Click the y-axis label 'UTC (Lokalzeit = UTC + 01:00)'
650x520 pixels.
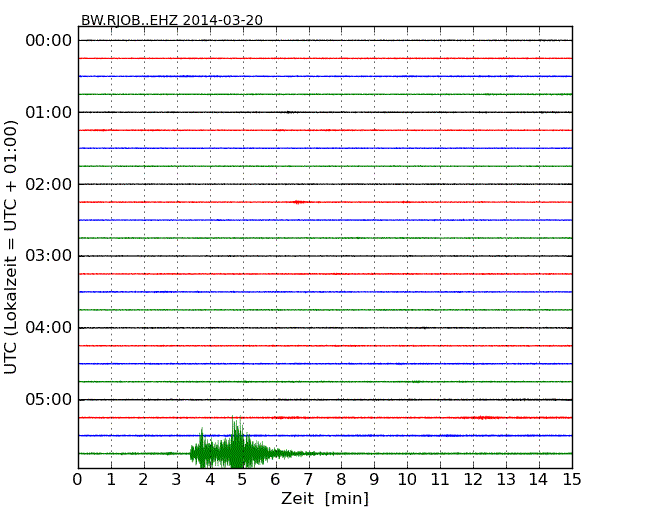pos(11,247)
